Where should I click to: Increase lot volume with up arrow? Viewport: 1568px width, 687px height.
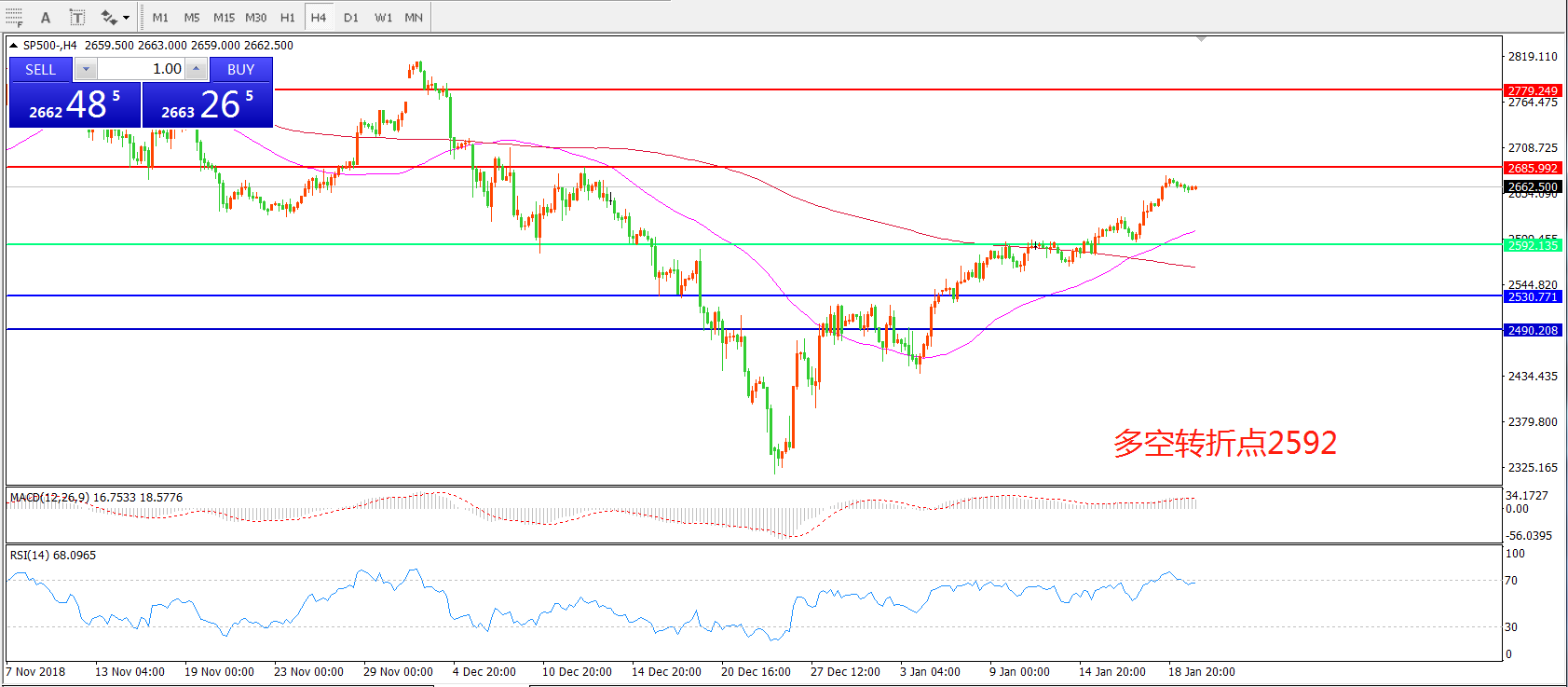[196, 69]
